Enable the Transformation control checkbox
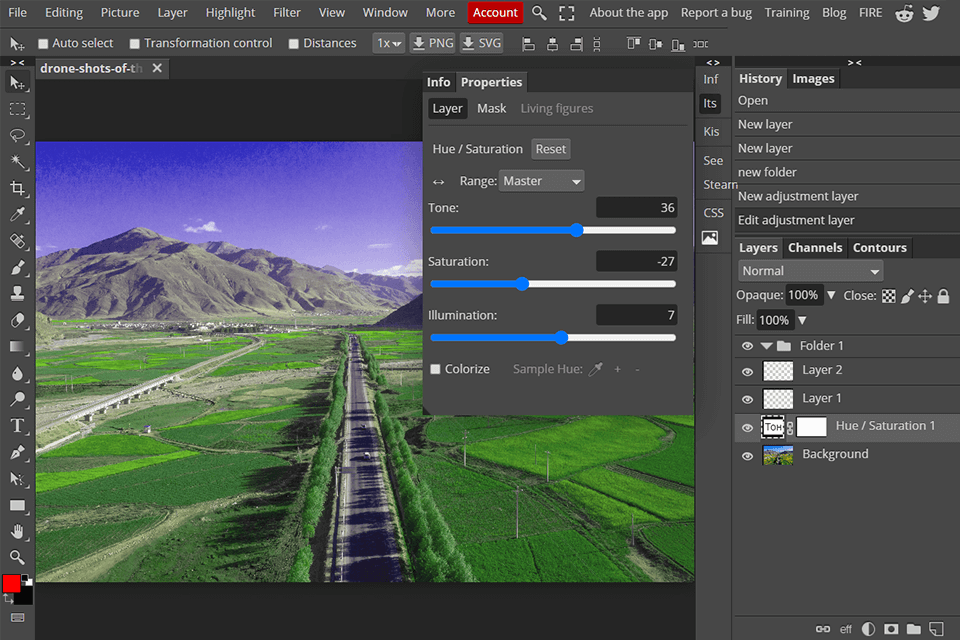 click(x=135, y=43)
